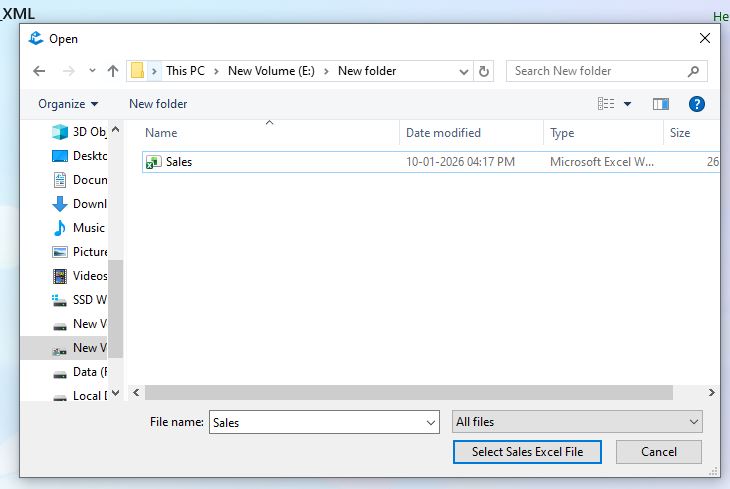
Task: Click the Sales file Excel icon
Action: tap(153, 162)
